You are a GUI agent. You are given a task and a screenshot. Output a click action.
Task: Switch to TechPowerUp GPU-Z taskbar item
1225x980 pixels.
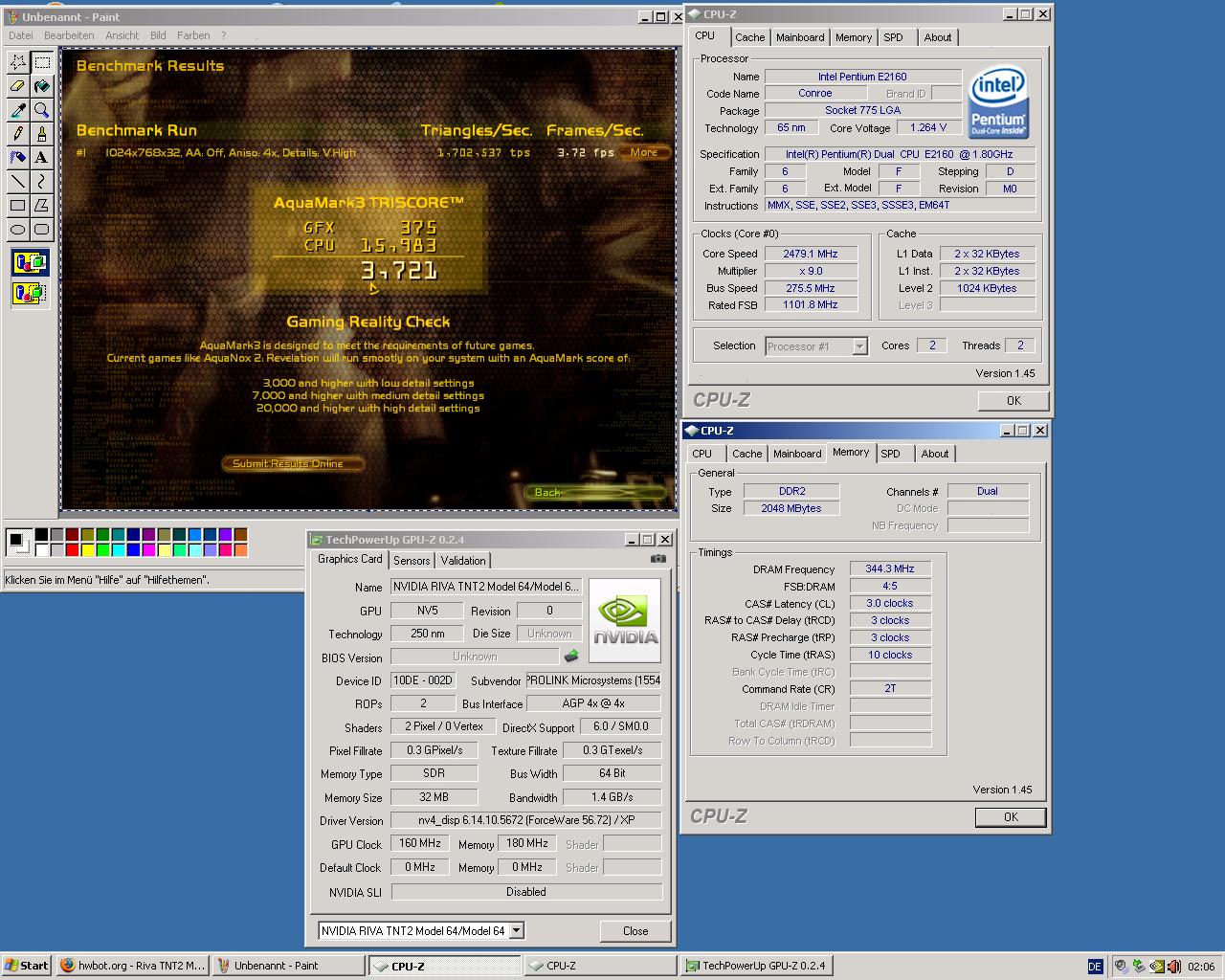755,966
